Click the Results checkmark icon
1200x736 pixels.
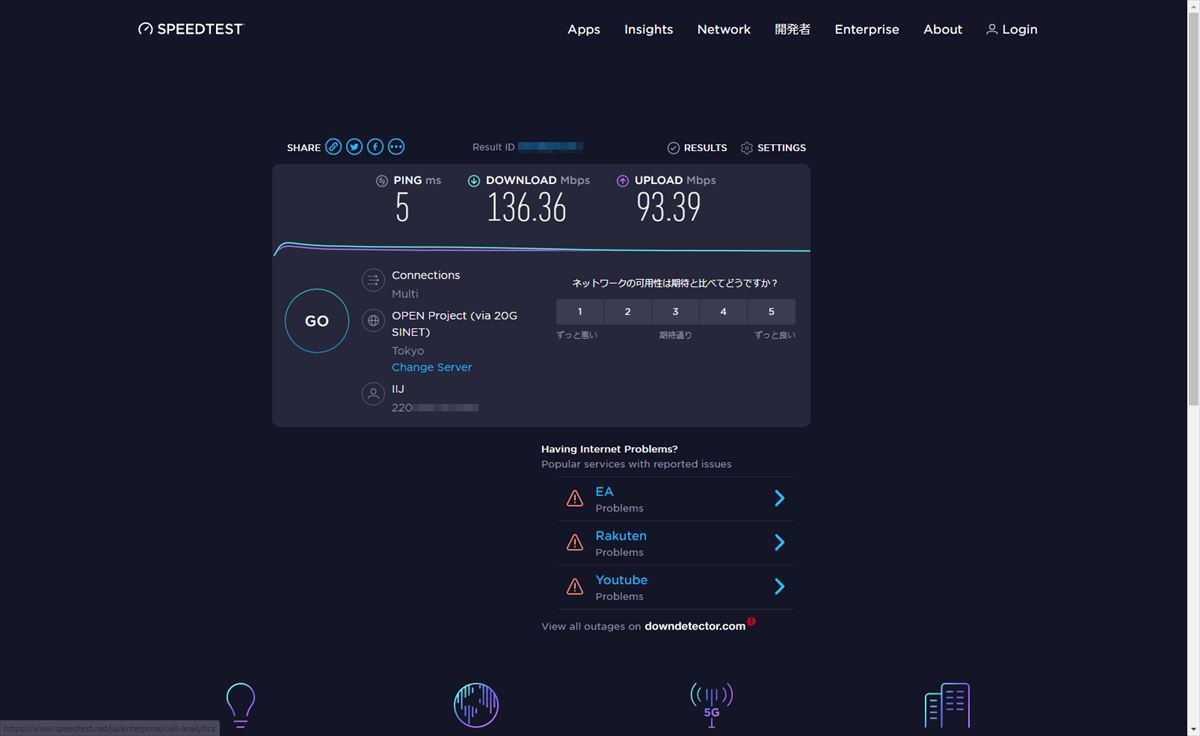tap(673, 148)
